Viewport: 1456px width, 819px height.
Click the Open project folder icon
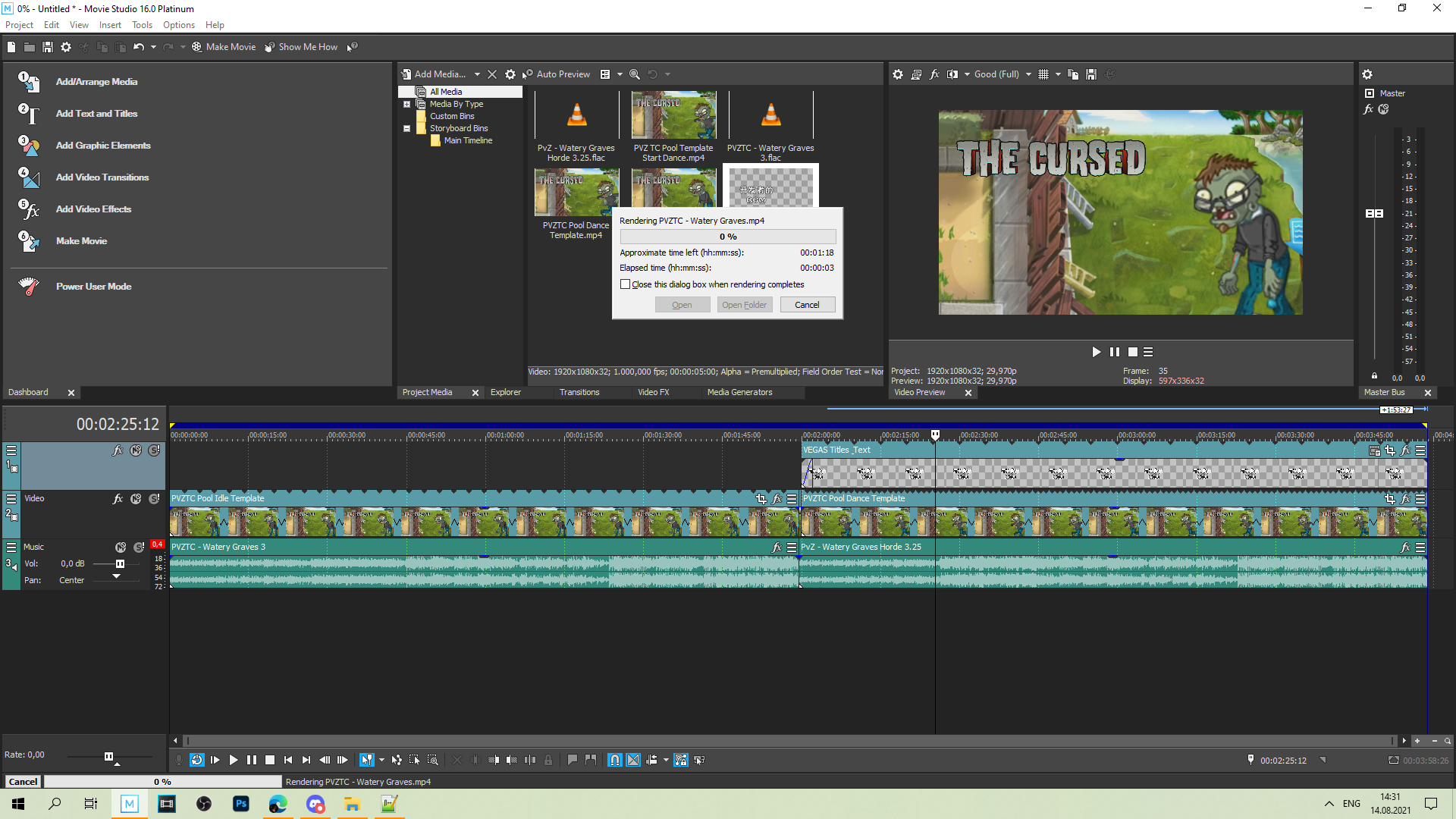click(30, 47)
